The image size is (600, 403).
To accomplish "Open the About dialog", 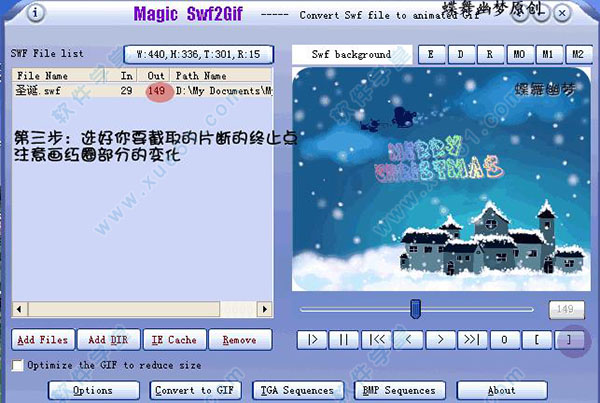I will pos(502,390).
